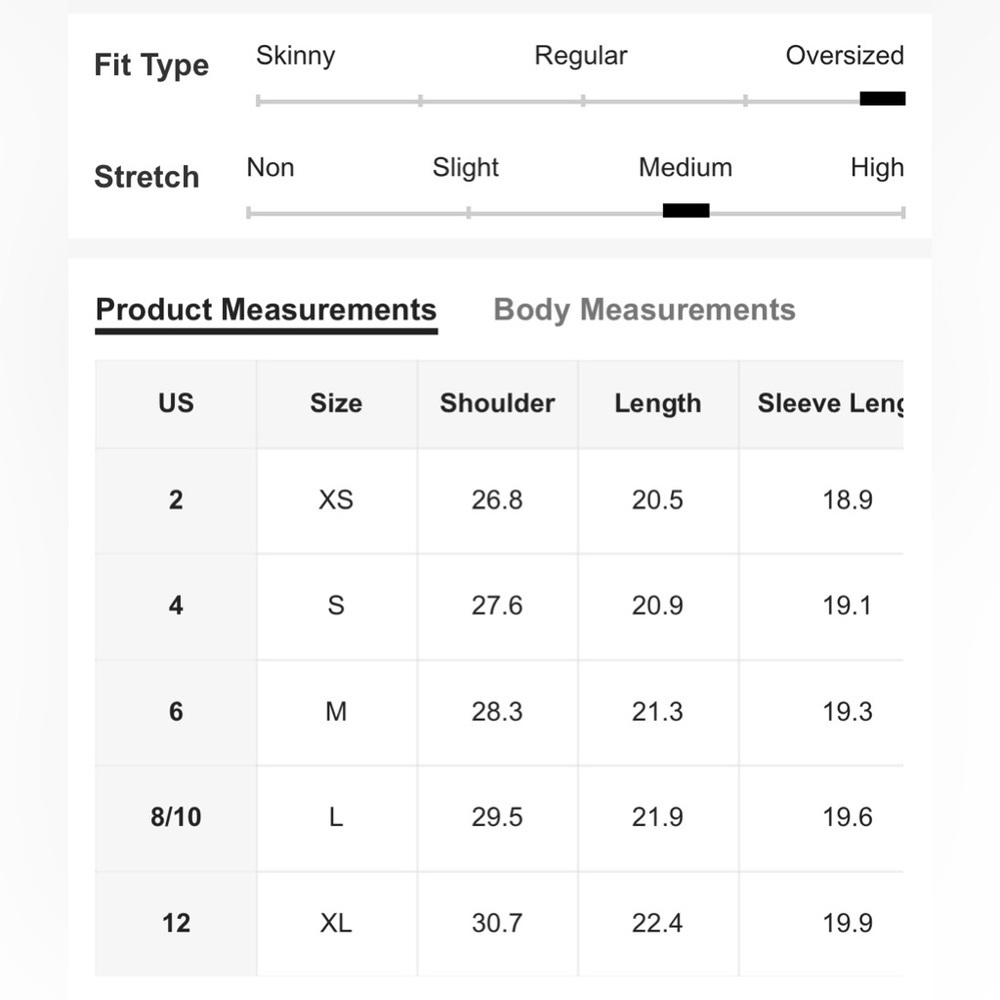
Task: Click the Regular label on Fit Type
Action: tap(581, 56)
